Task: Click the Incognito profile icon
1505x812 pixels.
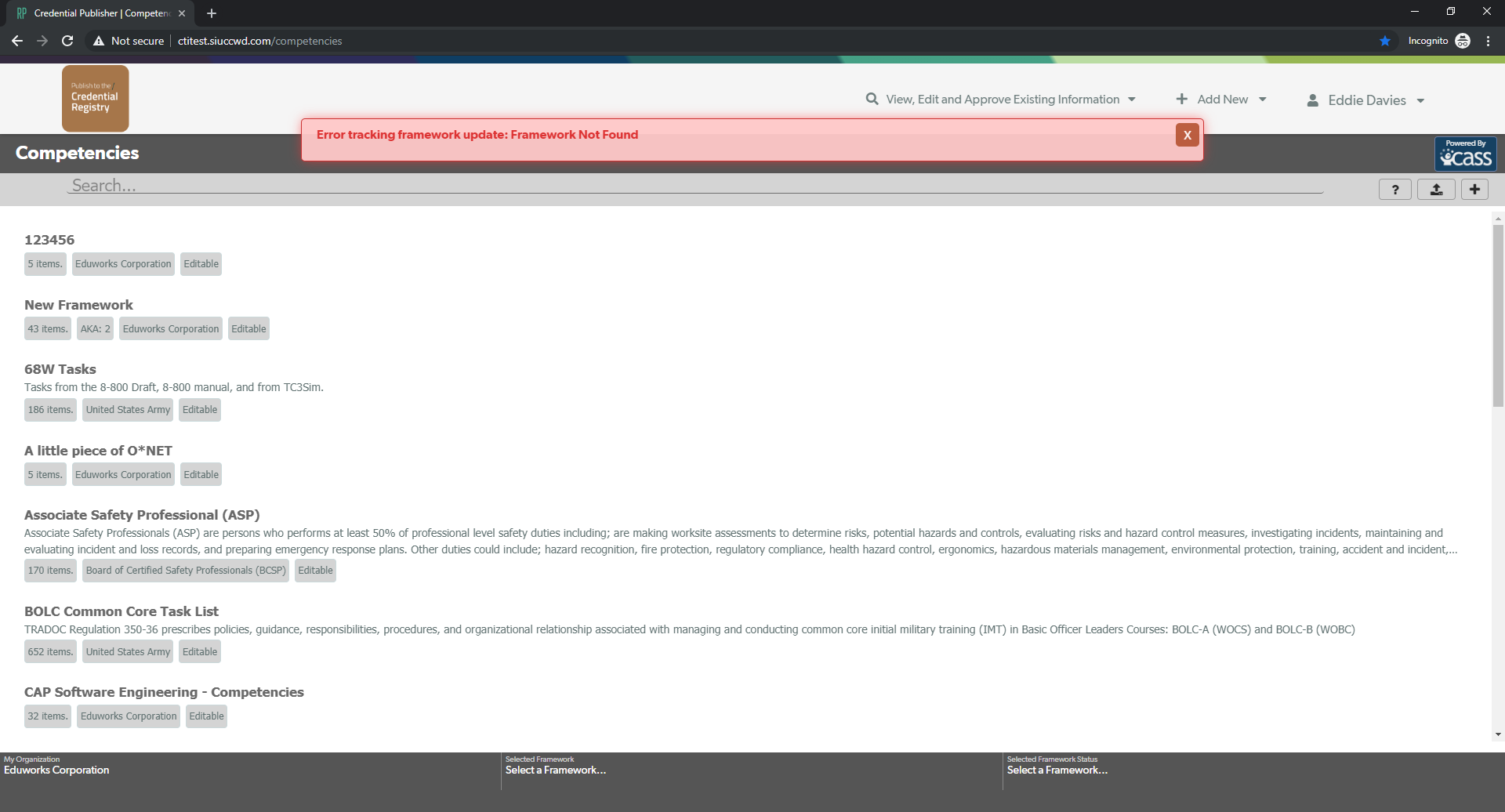Action: [1463, 41]
